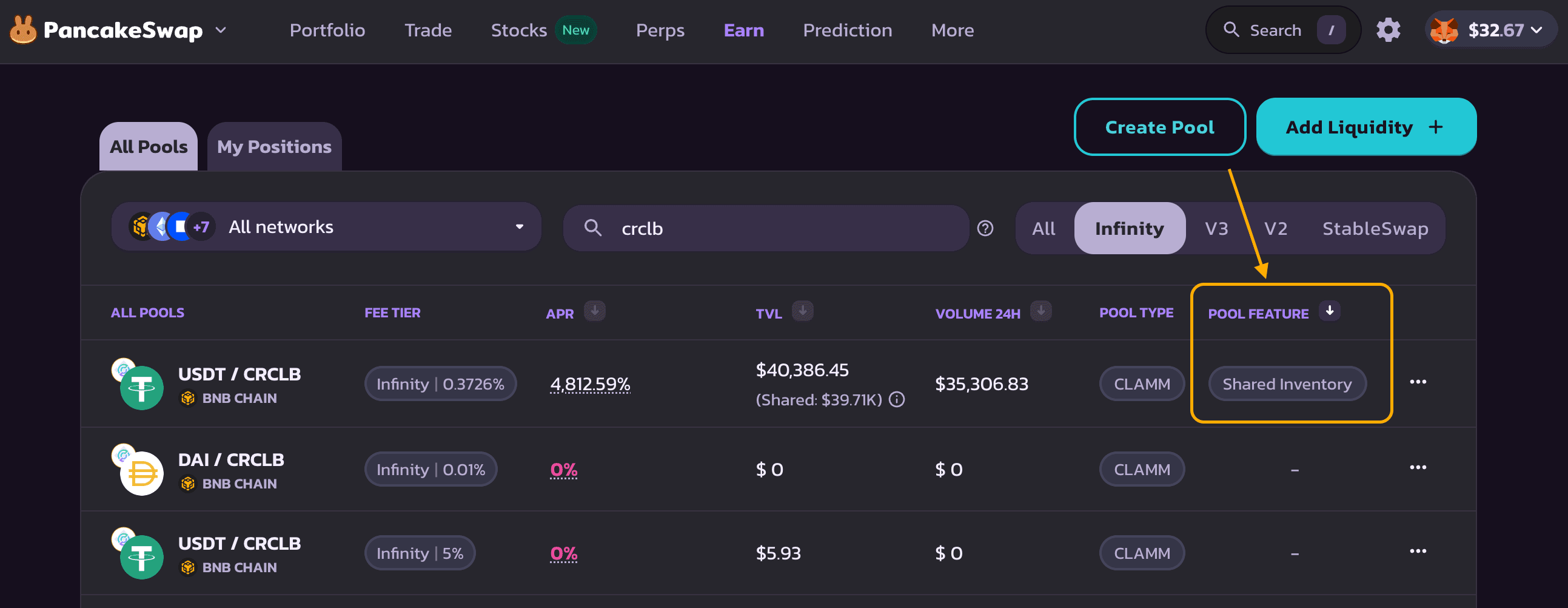Viewport: 1568px width, 608px height.
Task: Open the More navigation menu
Action: click(x=953, y=30)
